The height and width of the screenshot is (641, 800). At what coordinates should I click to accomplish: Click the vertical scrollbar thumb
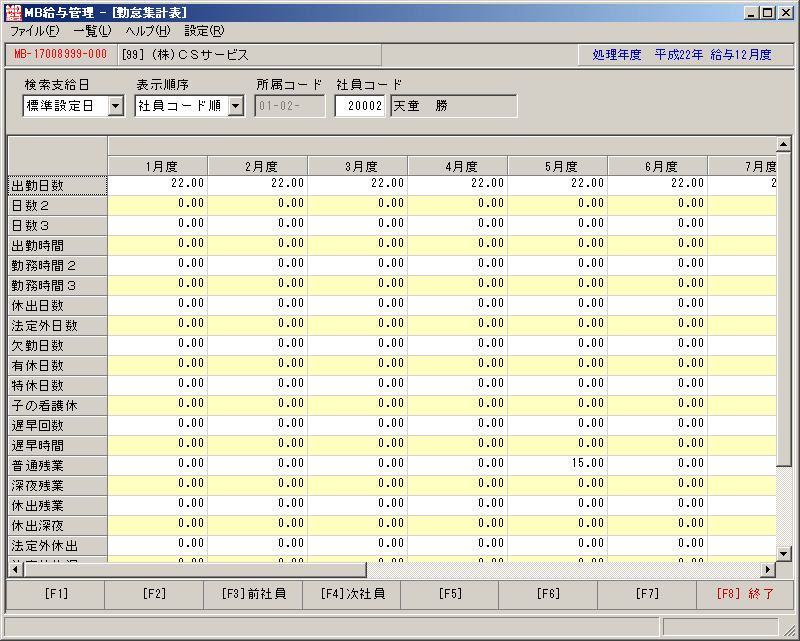[x=784, y=308]
